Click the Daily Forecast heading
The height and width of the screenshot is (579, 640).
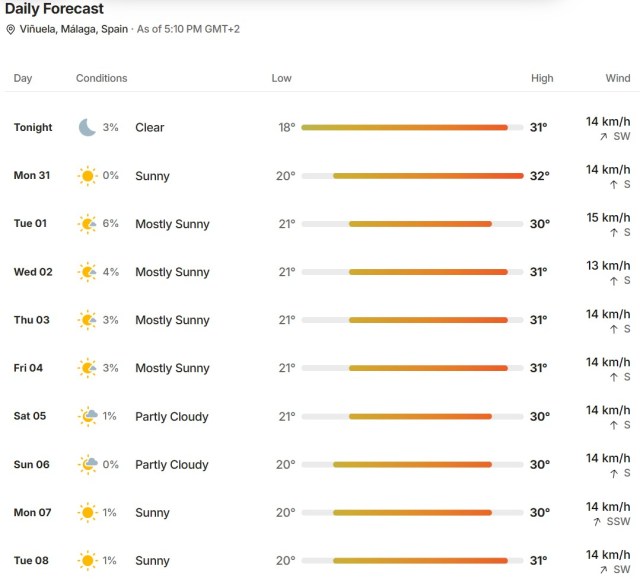tap(54, 9)
